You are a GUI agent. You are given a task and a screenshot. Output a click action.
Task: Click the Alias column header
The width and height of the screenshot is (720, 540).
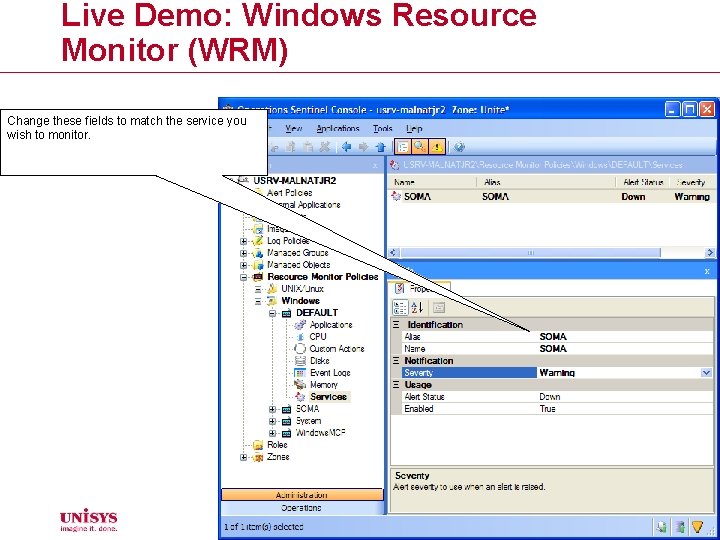tap(546, 182)
